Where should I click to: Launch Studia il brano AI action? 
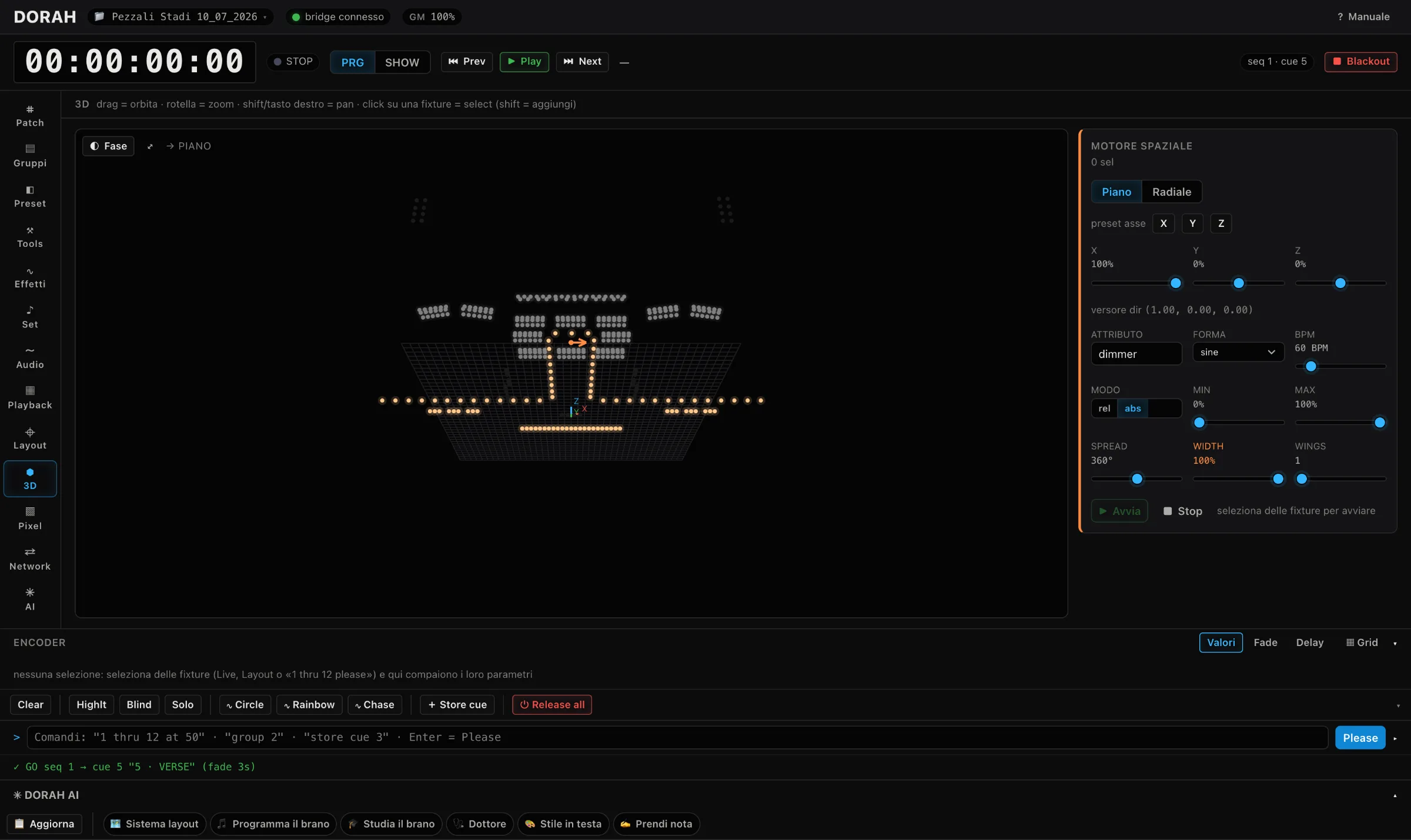[x=392, y=824]
